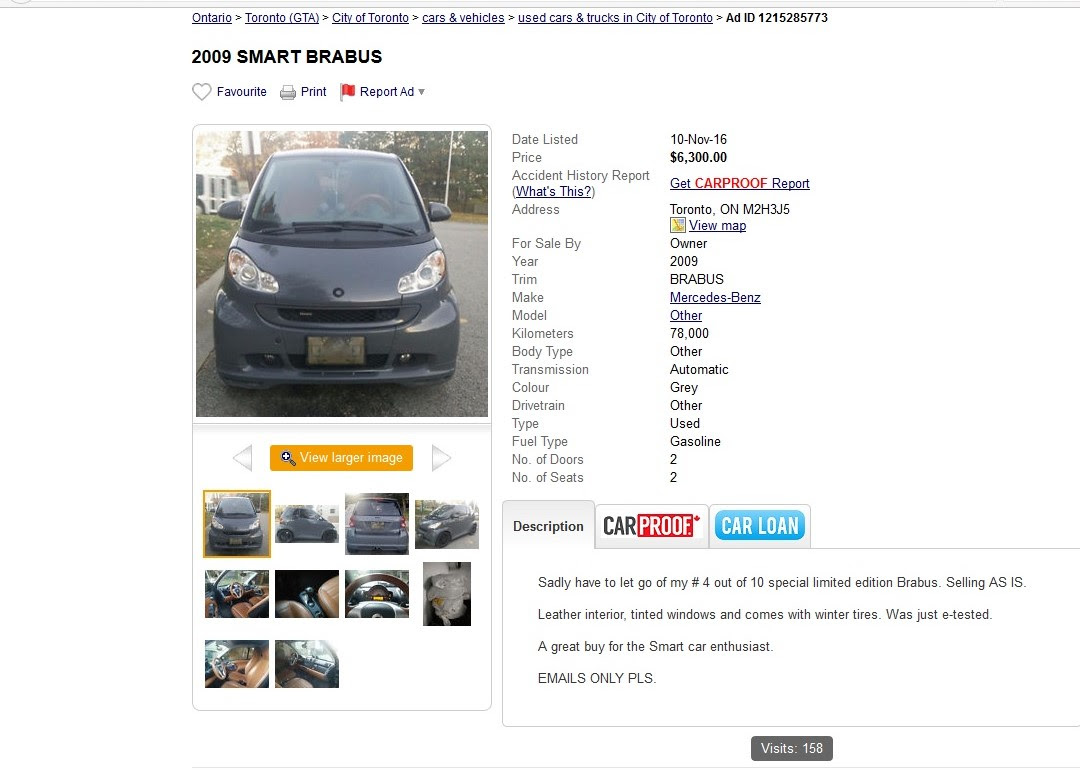This screenshot has width=1080, height=782.
Task: Open the Mercedes-Benz make link
Action: click(x=715, y=298)
